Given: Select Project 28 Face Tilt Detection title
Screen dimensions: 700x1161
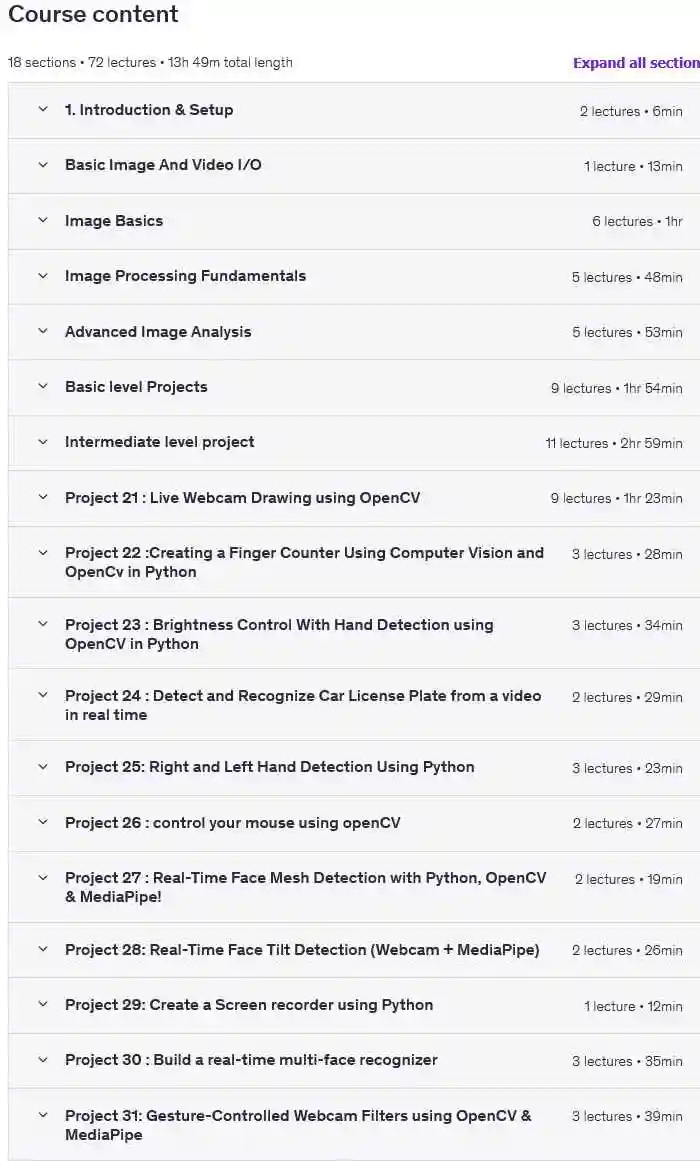Looking at the screenshot, I should pos(302,950).
